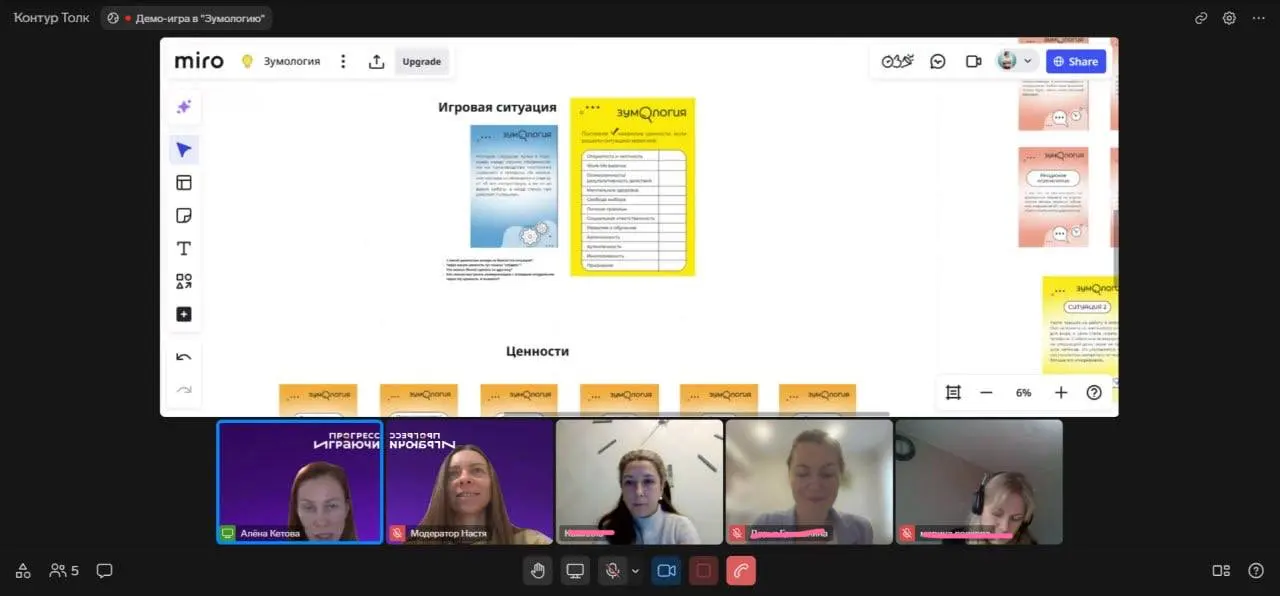Viewport: 1280px width, 596px height.
Task: Open Miro comments bubble icon
Action: [x=938, y=61]
